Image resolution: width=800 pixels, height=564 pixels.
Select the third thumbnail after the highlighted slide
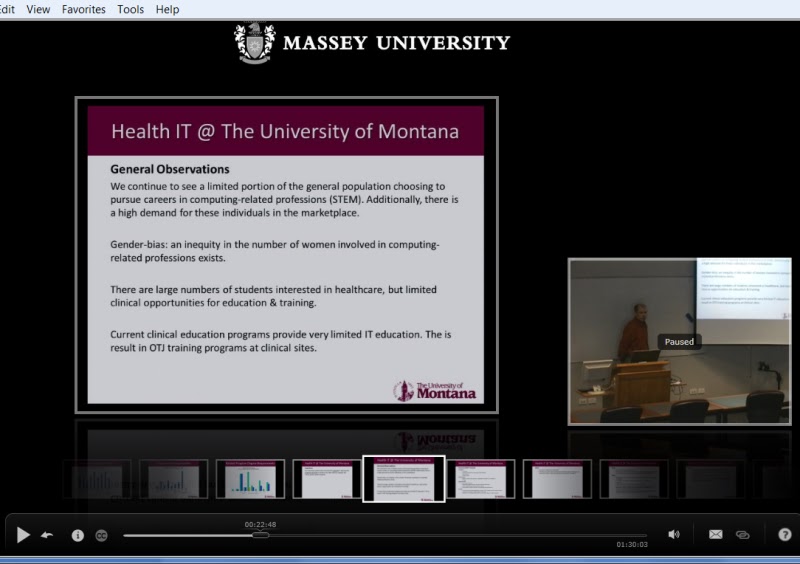[634, 479]
